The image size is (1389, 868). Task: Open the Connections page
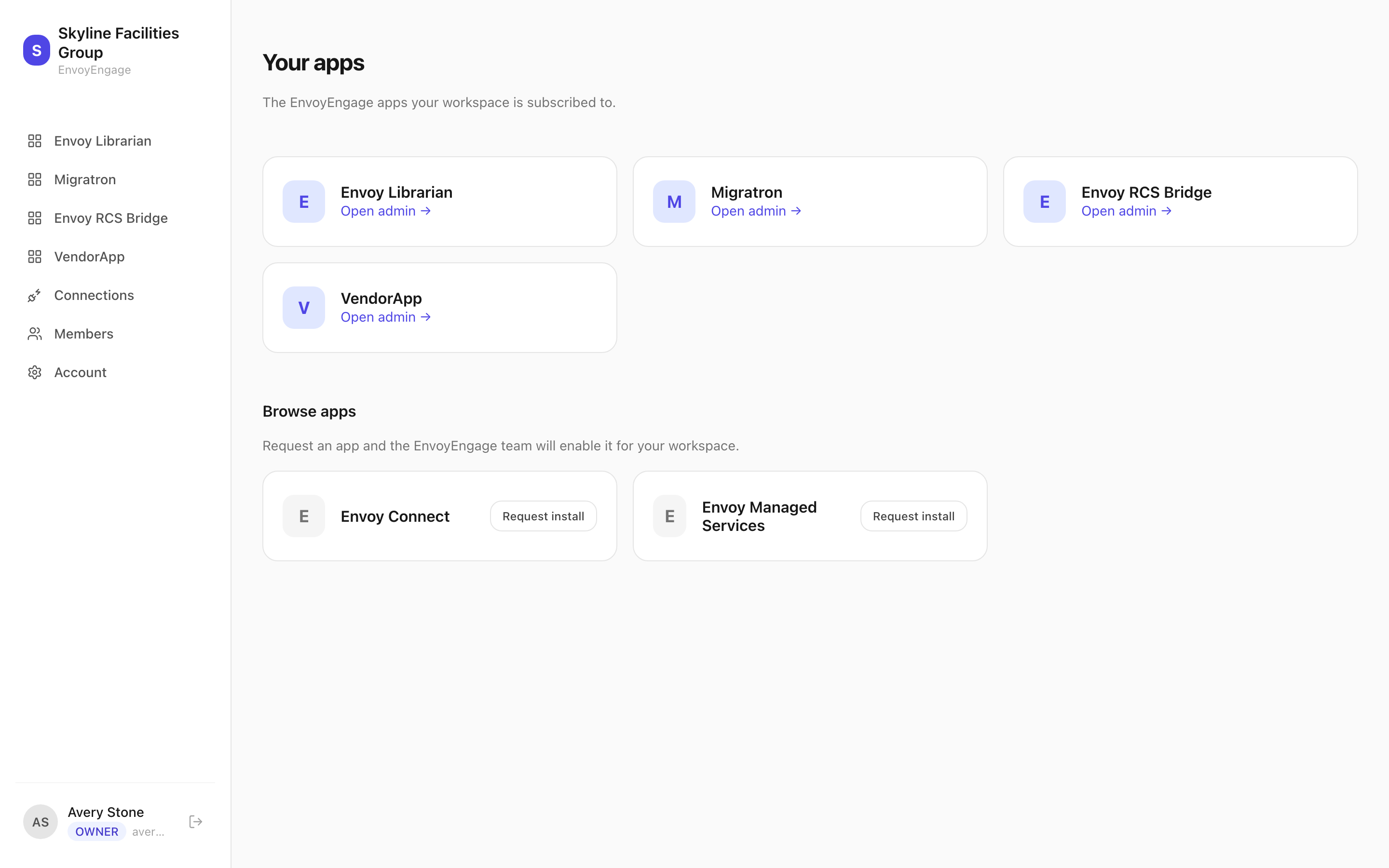pyautogui.click(x=115, y=295)
